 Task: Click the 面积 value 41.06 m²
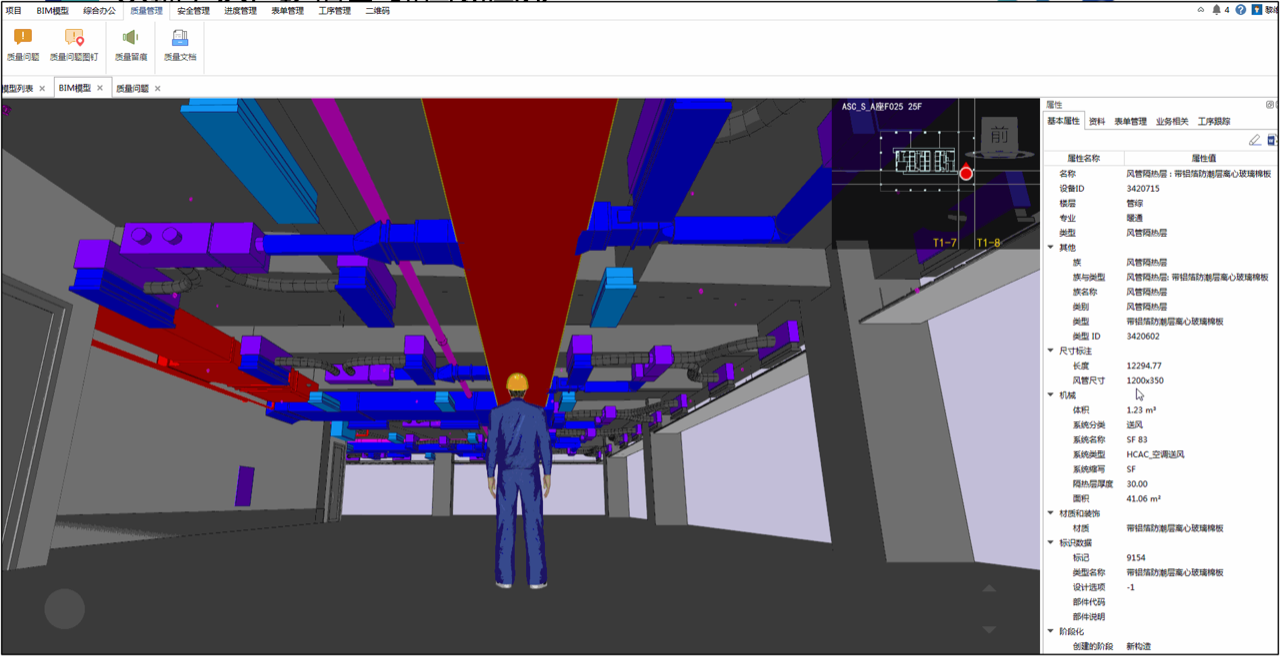tap(1143, 499)
